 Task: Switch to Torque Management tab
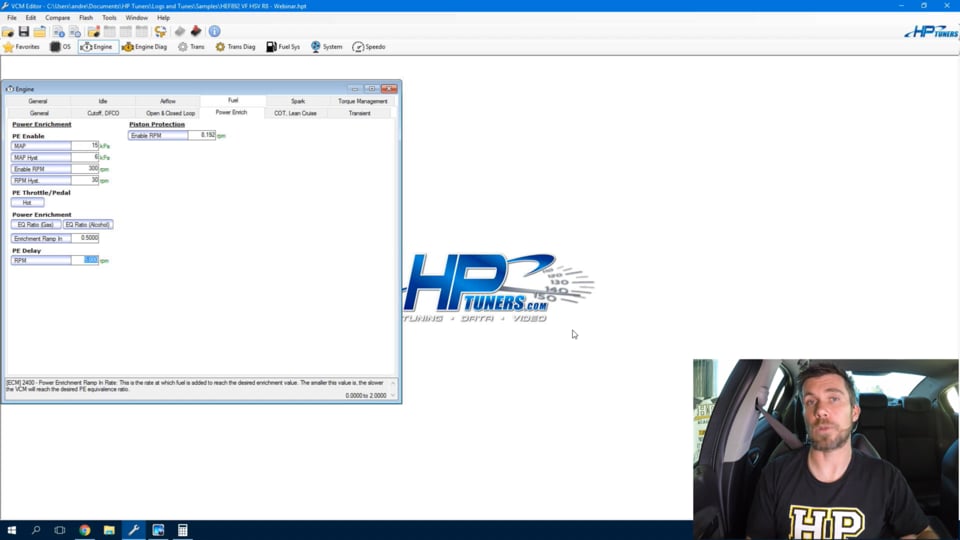tap(362, 101)
